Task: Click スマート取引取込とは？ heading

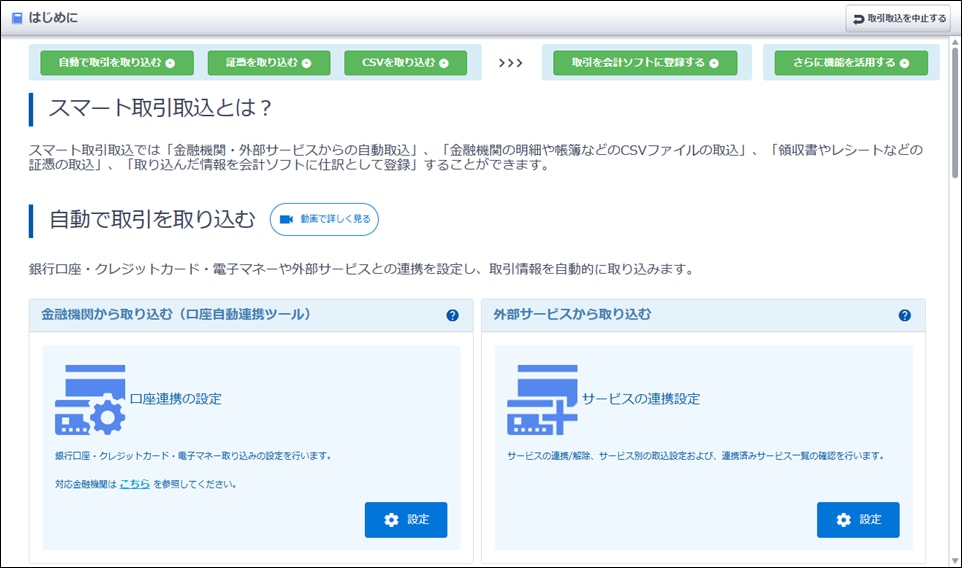Action: [x=160, y=108]
